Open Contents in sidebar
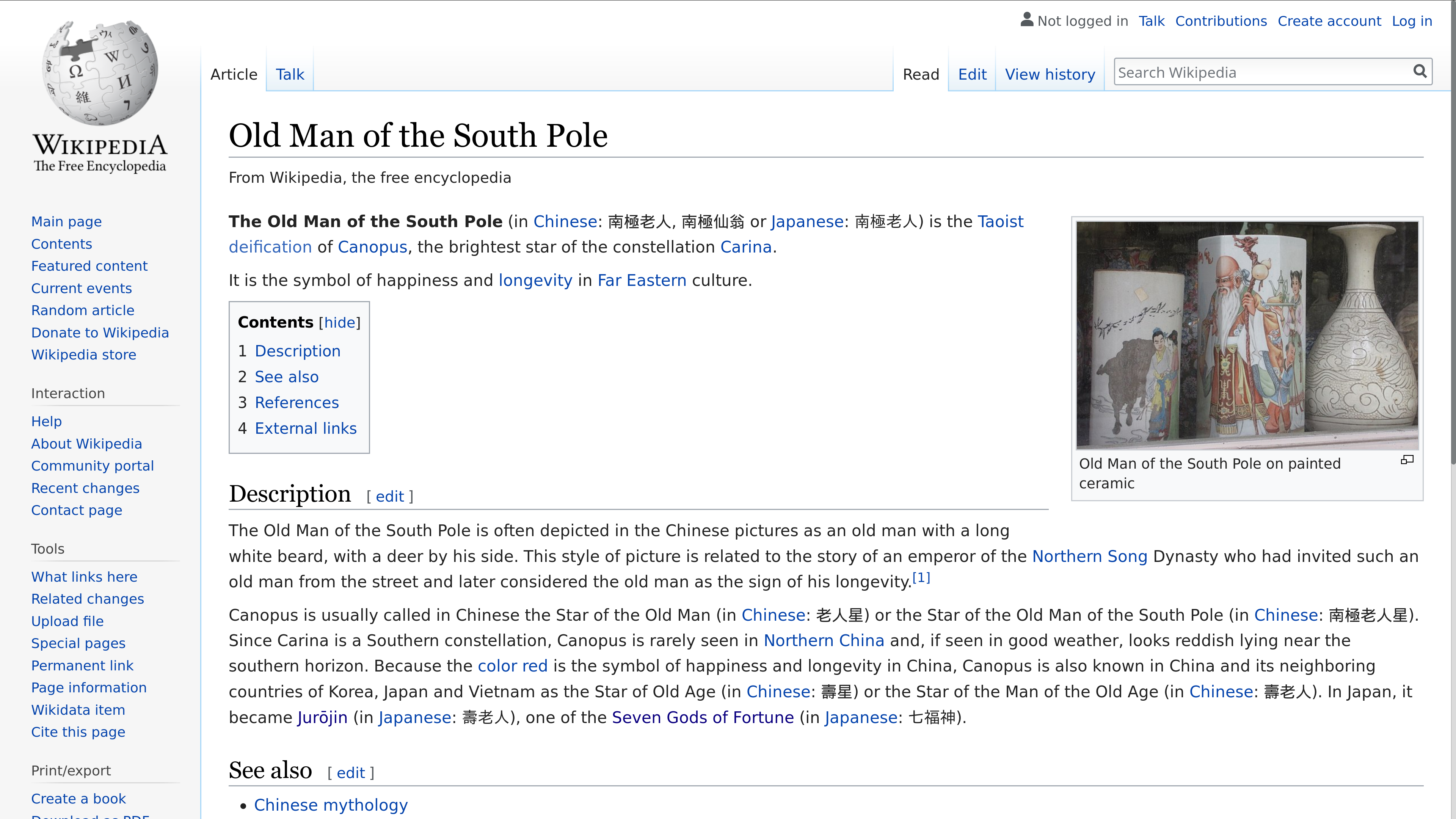1456x819 pixels. coord(61,243)
